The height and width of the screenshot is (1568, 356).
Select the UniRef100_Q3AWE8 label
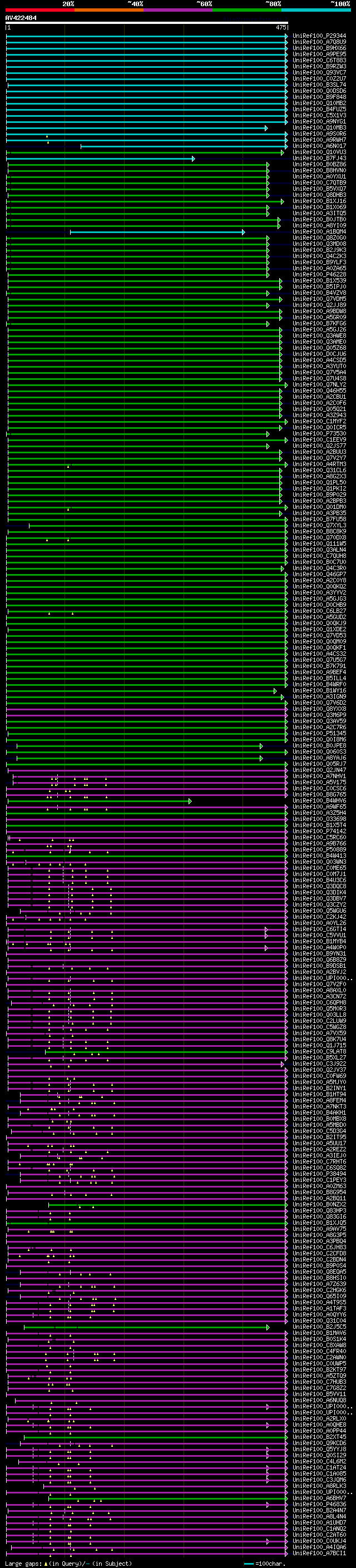[x=319, y=336]
